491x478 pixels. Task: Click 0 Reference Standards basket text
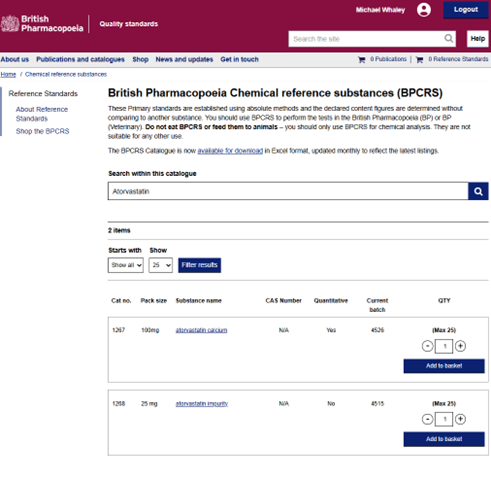click(458, 59)
